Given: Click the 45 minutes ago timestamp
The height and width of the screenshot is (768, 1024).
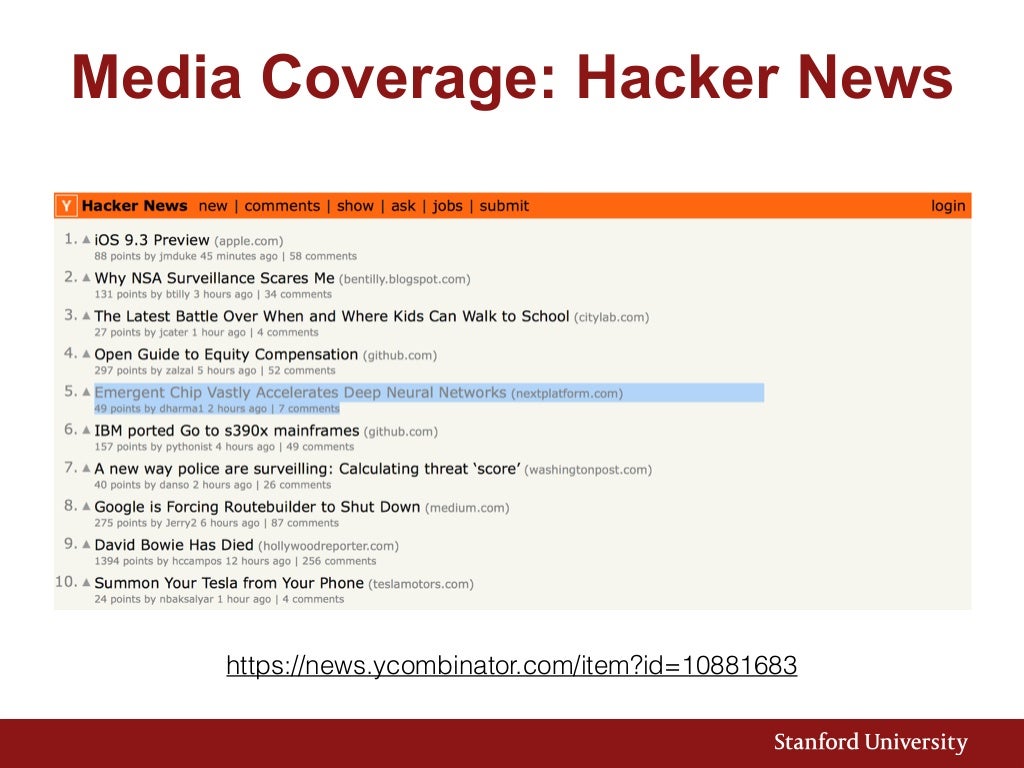Looking at the screenshot, I should point(239,256).
